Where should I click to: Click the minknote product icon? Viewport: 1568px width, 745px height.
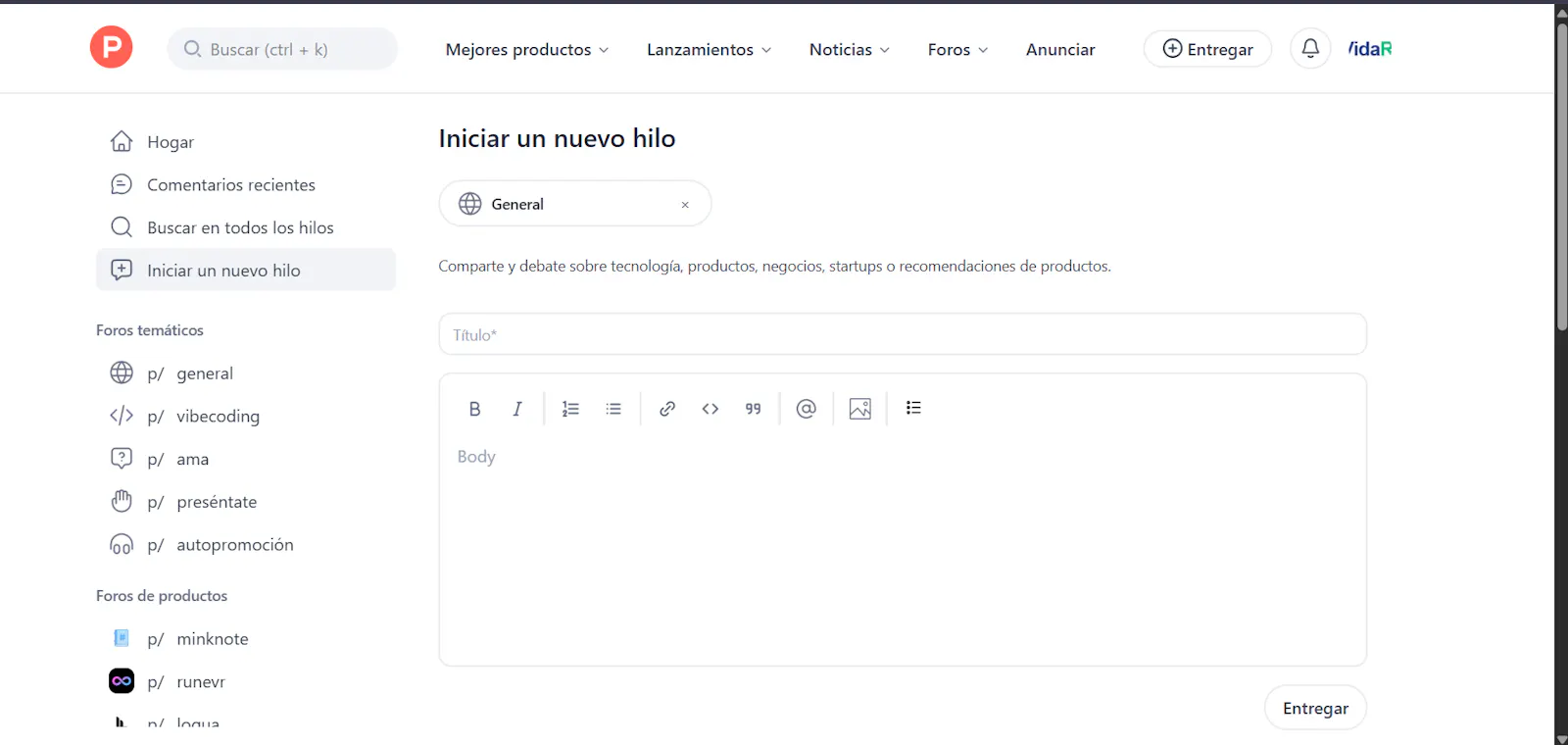(x=122, y=638)
